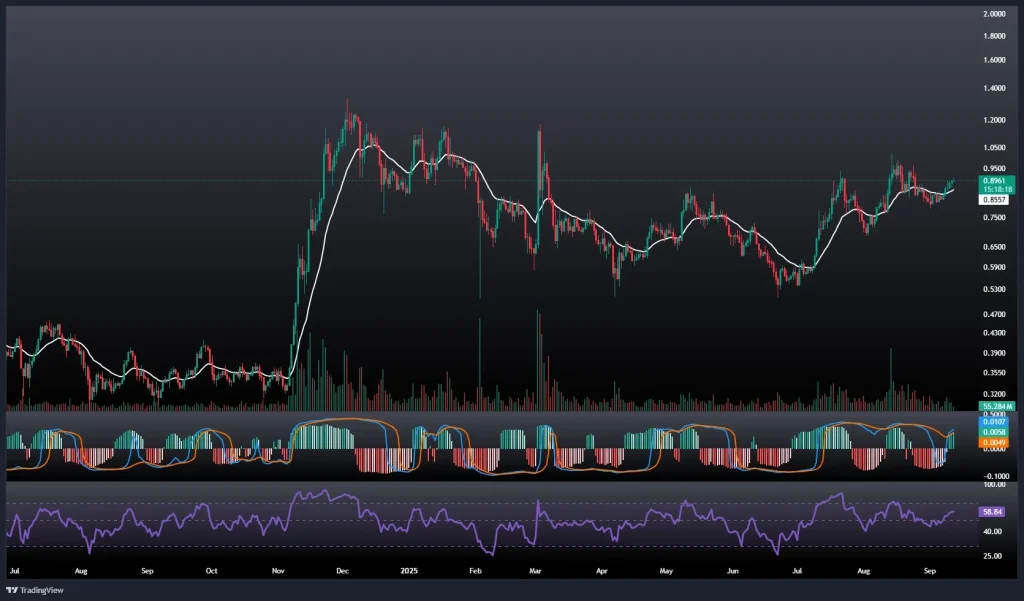Click the purple RSI value label 58.84
Image resolution: width=1024 pixels, height=601 pixels.
966,511
